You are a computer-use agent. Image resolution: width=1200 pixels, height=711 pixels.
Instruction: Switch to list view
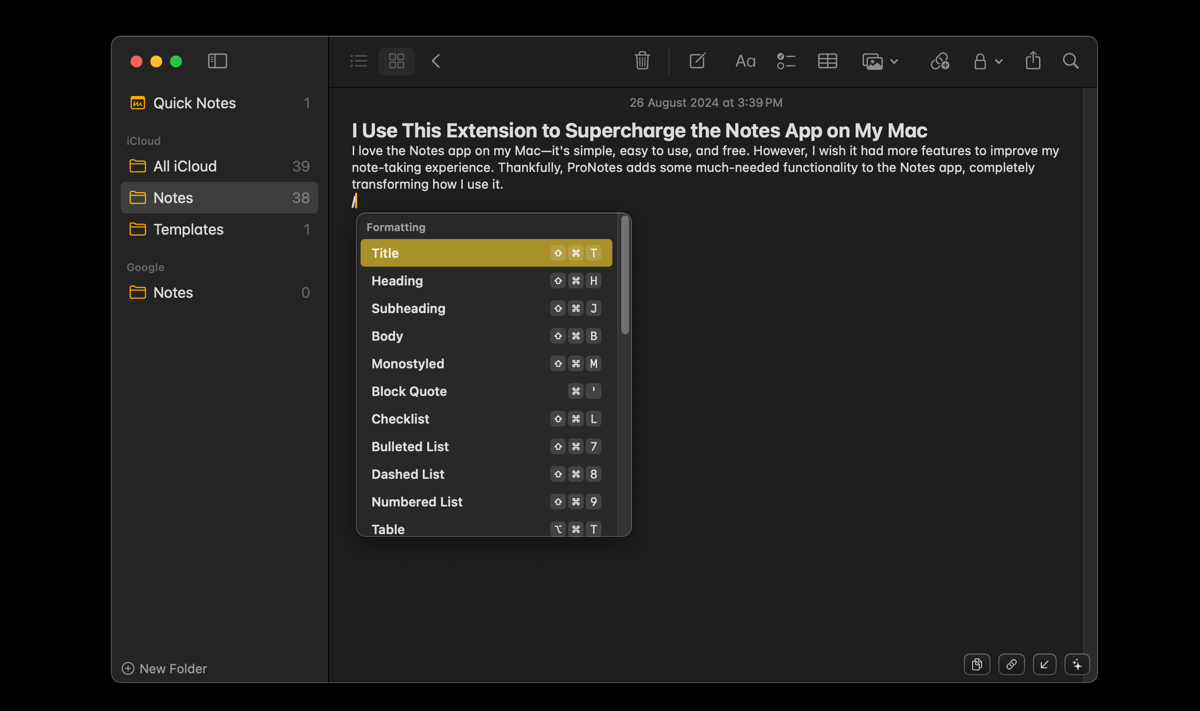[x=359, y=61]
